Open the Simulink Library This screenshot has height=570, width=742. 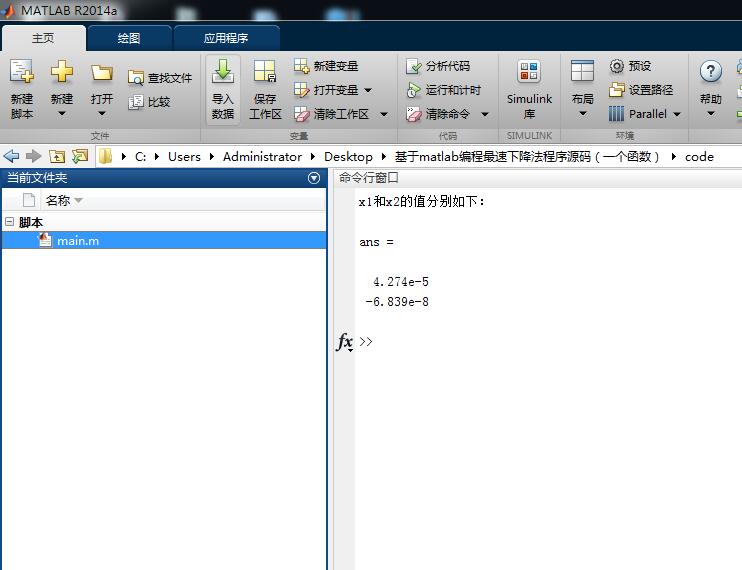(529, 89)
